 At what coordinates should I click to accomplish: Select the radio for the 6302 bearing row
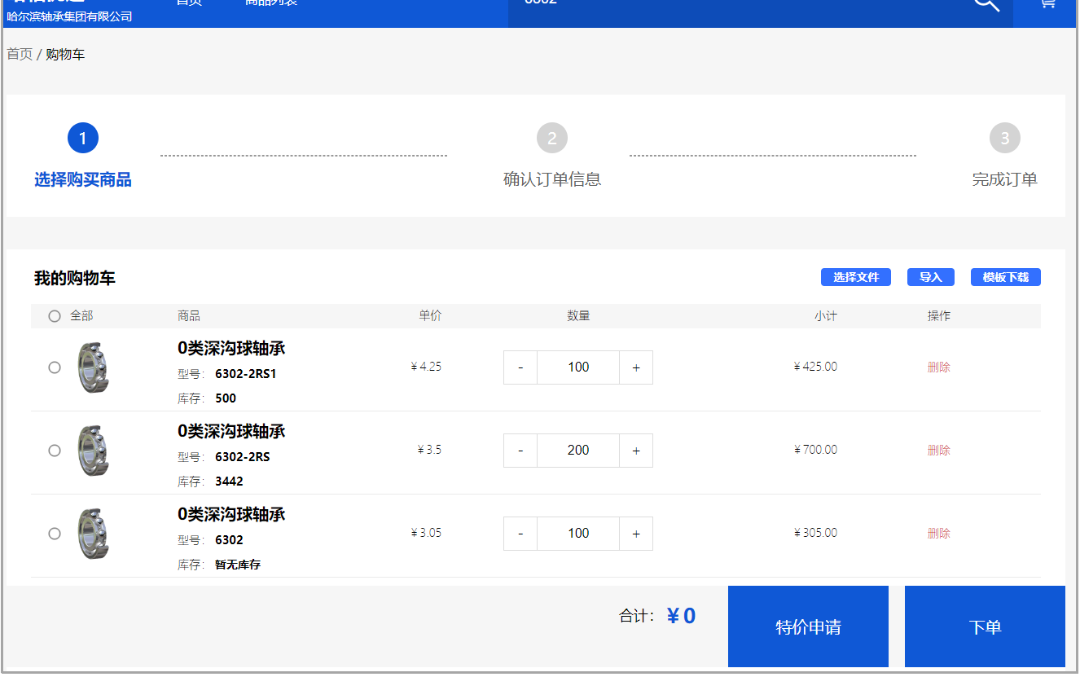tap(54, 533)
